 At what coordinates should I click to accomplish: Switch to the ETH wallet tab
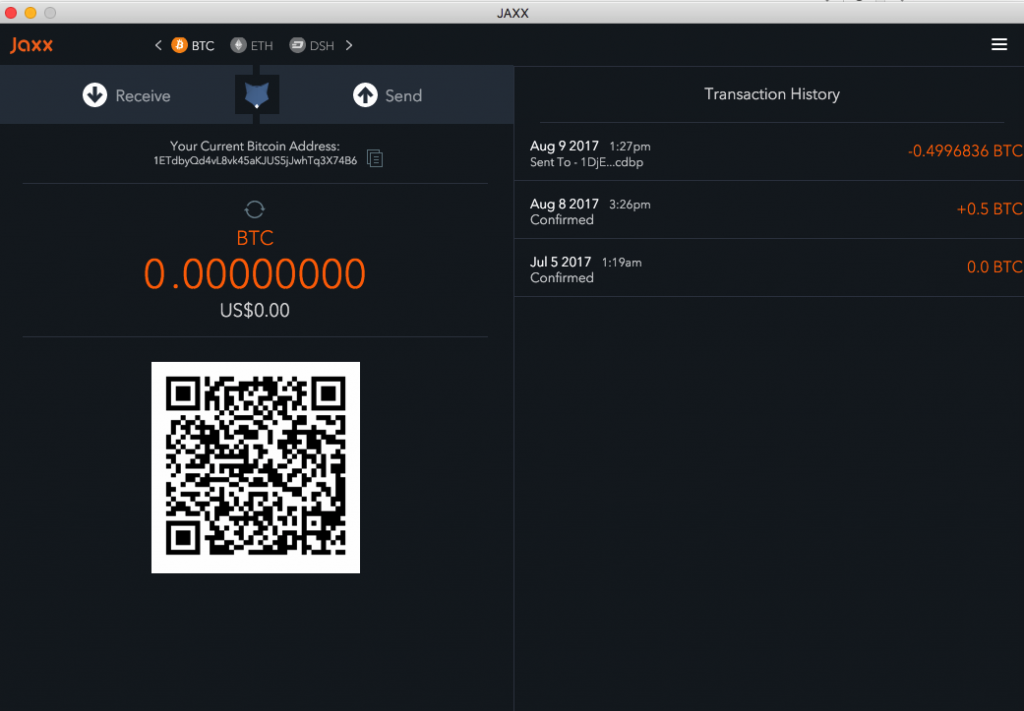tap(262, 46)
